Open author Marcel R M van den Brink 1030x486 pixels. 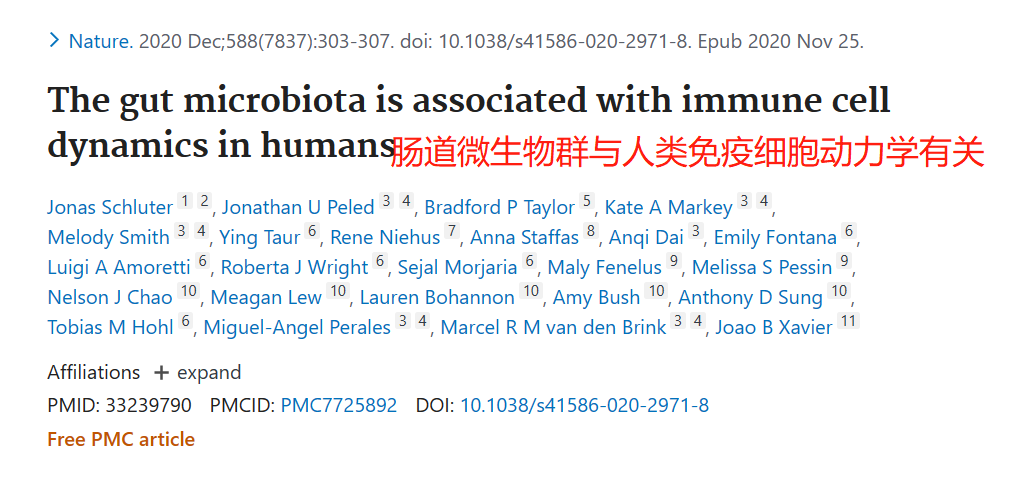553,327
